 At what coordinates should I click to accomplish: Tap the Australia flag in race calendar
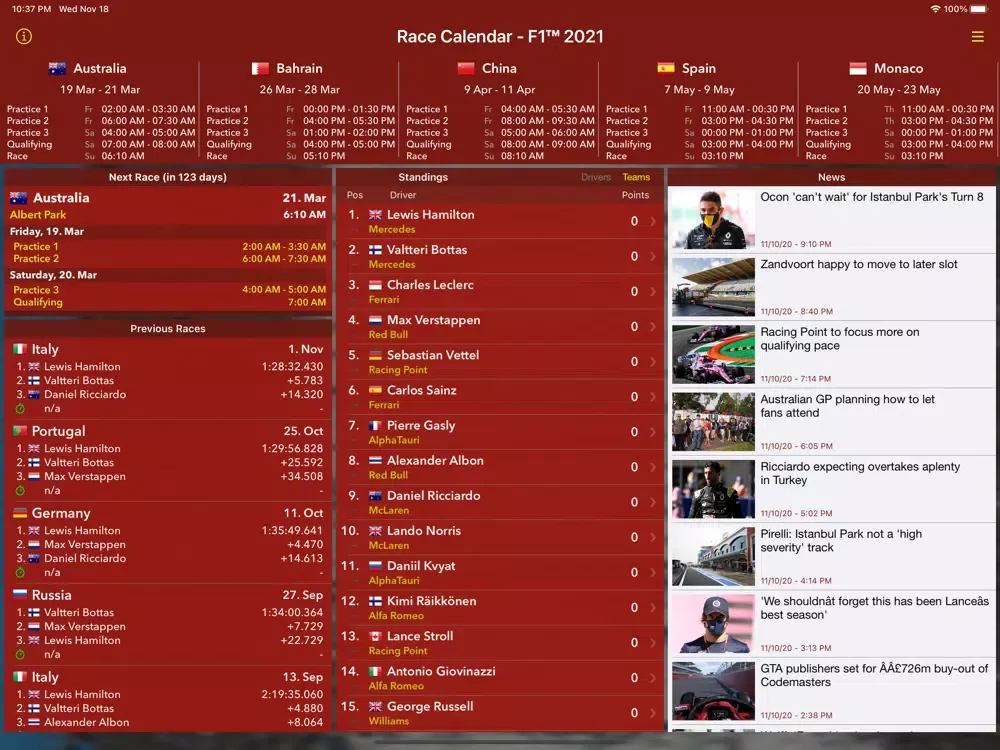tap(57, 68)
